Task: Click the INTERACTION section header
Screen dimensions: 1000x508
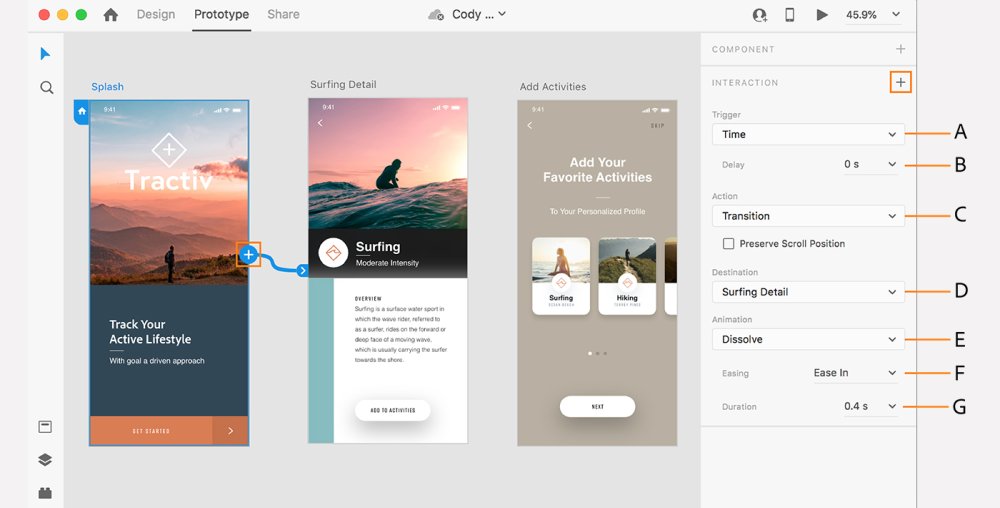Action: (x=745, y=82)
